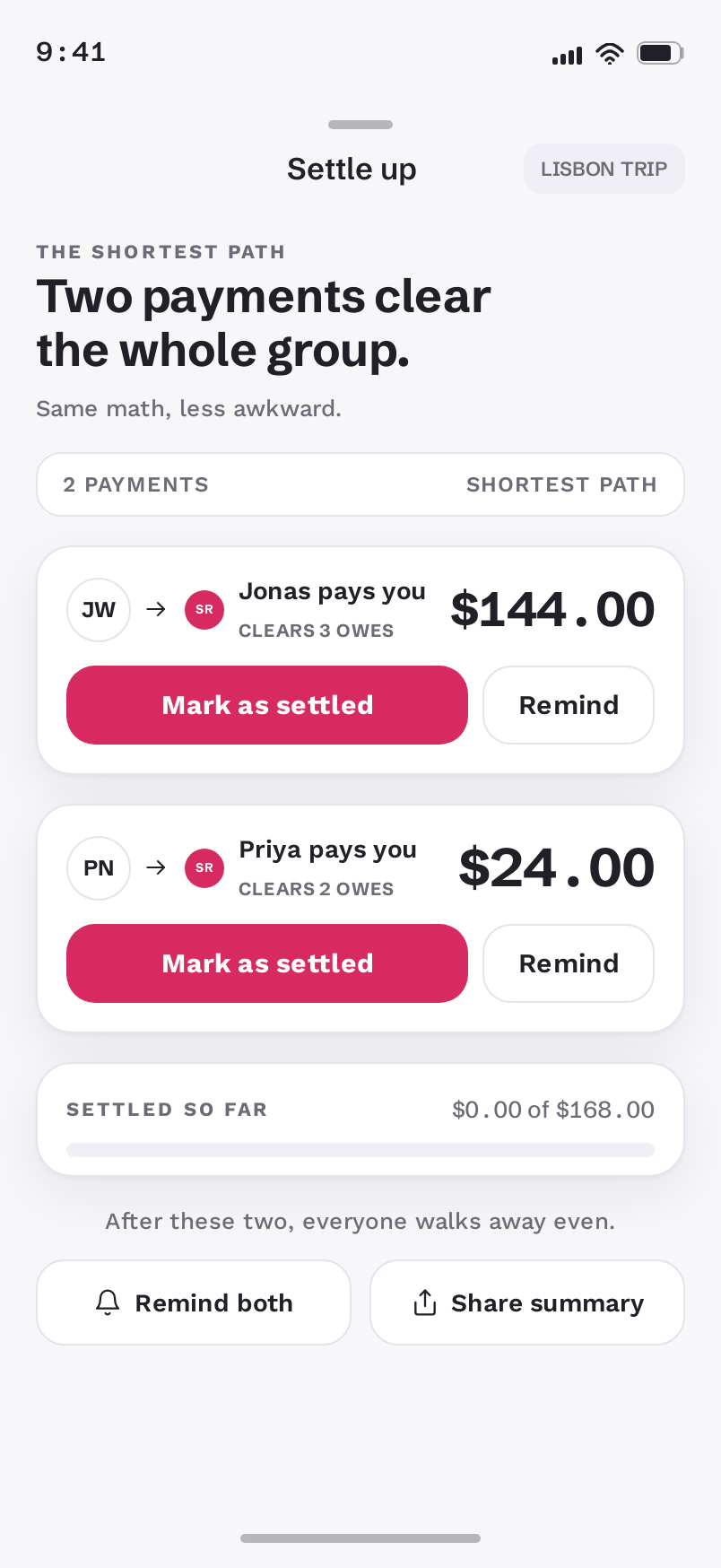Tap the battery icon in status bar
Image resolution: width=721 pixels, height=1568 pixels.
660,53
